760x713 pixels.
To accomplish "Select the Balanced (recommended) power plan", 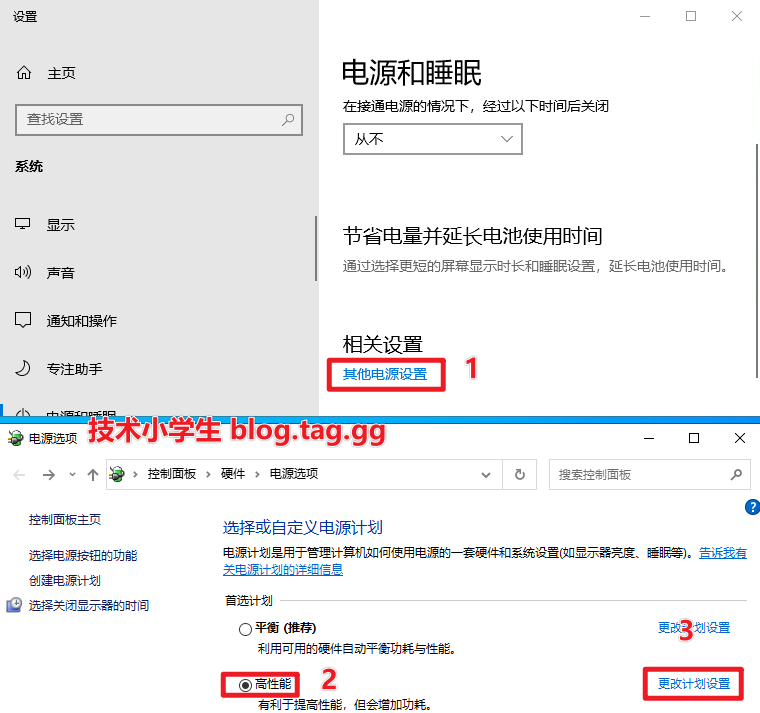I will 245,629.
